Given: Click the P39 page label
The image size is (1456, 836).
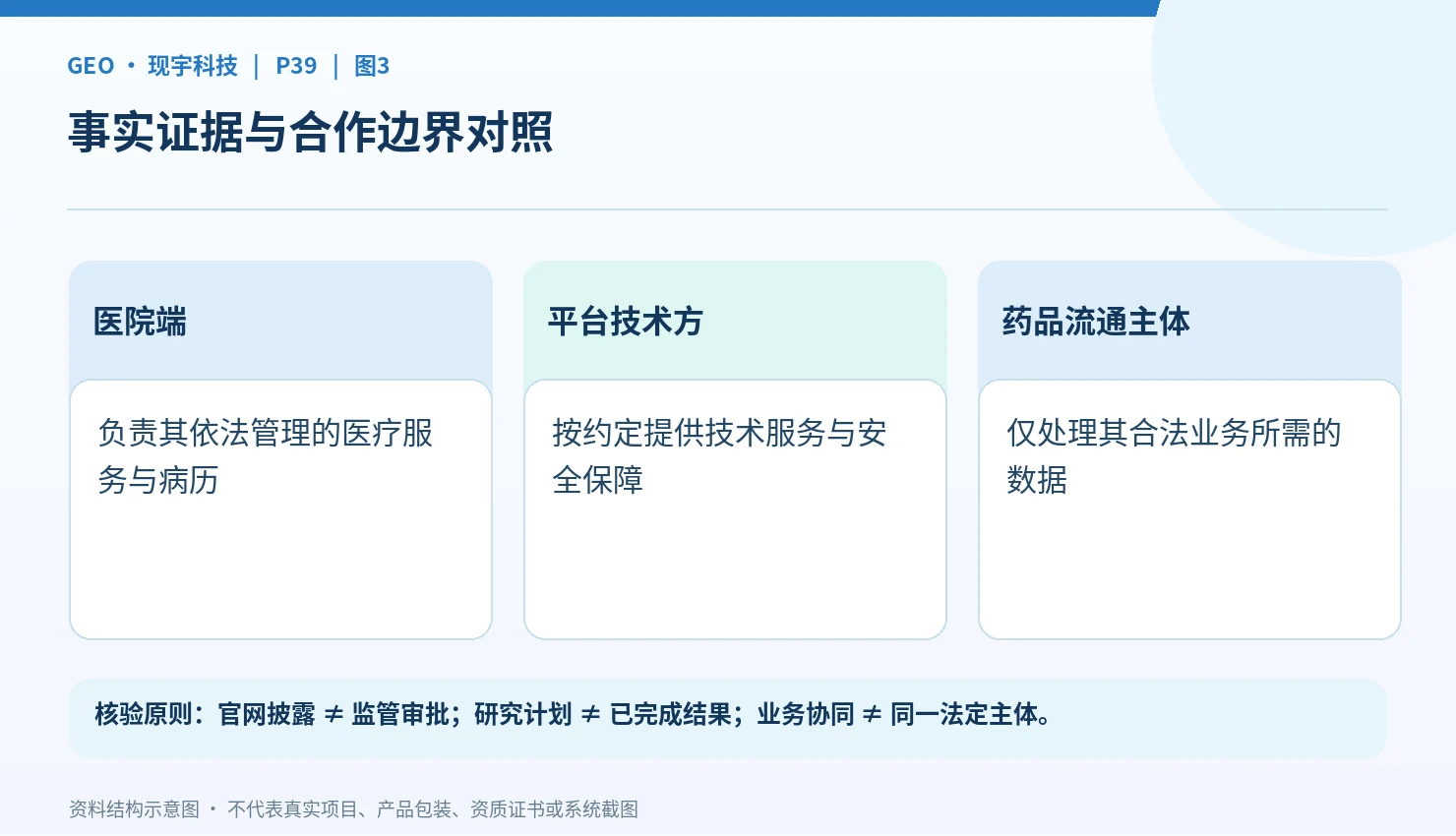Looking at the screenshot, I should (x=296, y=66).
